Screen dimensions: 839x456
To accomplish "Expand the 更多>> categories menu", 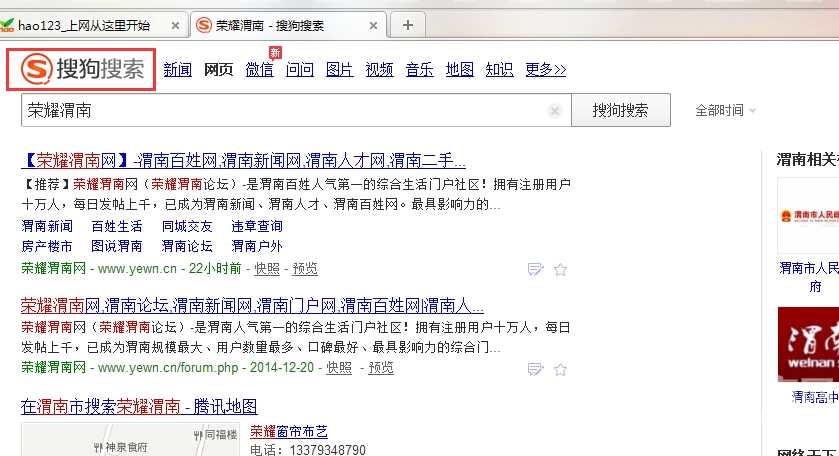I will [x=545, y=69].
